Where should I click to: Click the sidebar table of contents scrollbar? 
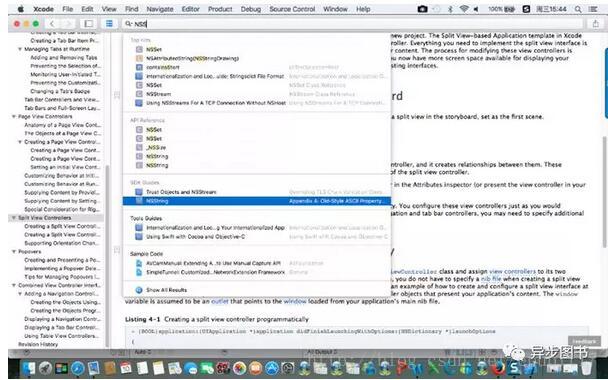[108, 256]
